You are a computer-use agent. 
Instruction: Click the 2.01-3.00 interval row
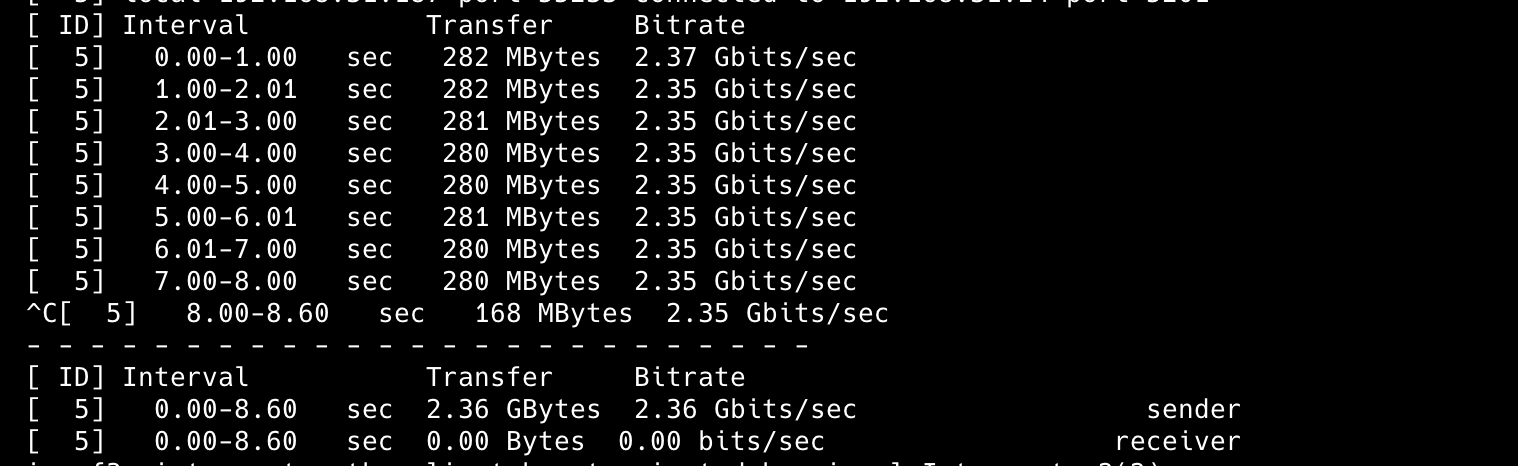tap(225, 122)
